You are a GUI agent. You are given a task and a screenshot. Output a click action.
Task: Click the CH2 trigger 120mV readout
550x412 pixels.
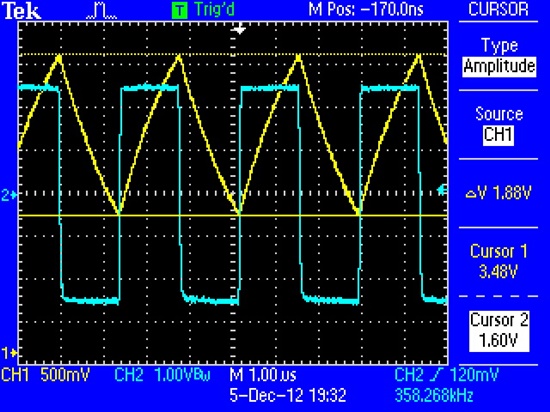[446, 375]
